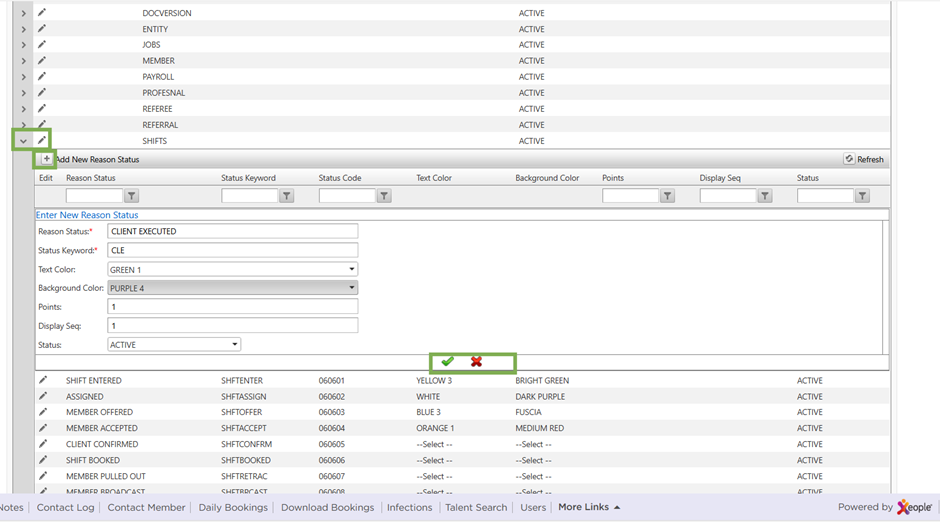Screen dimensions: 940x522
Task: Edit the REFEREE row with pencil icon
Action: (x=42, y=108)
